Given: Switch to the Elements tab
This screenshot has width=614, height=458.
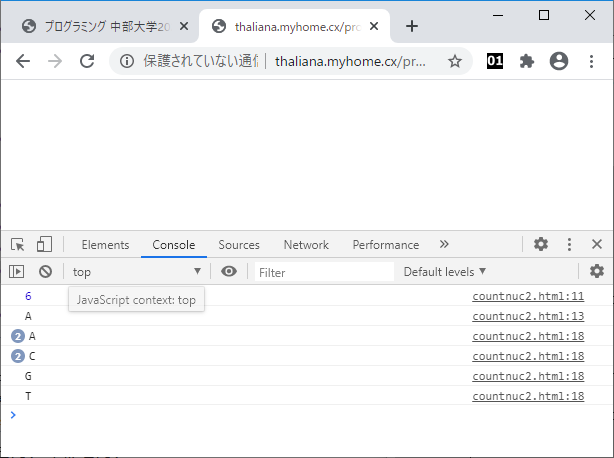Looking at the screenshot, I should pyautogui.click(x=105, y=245).
